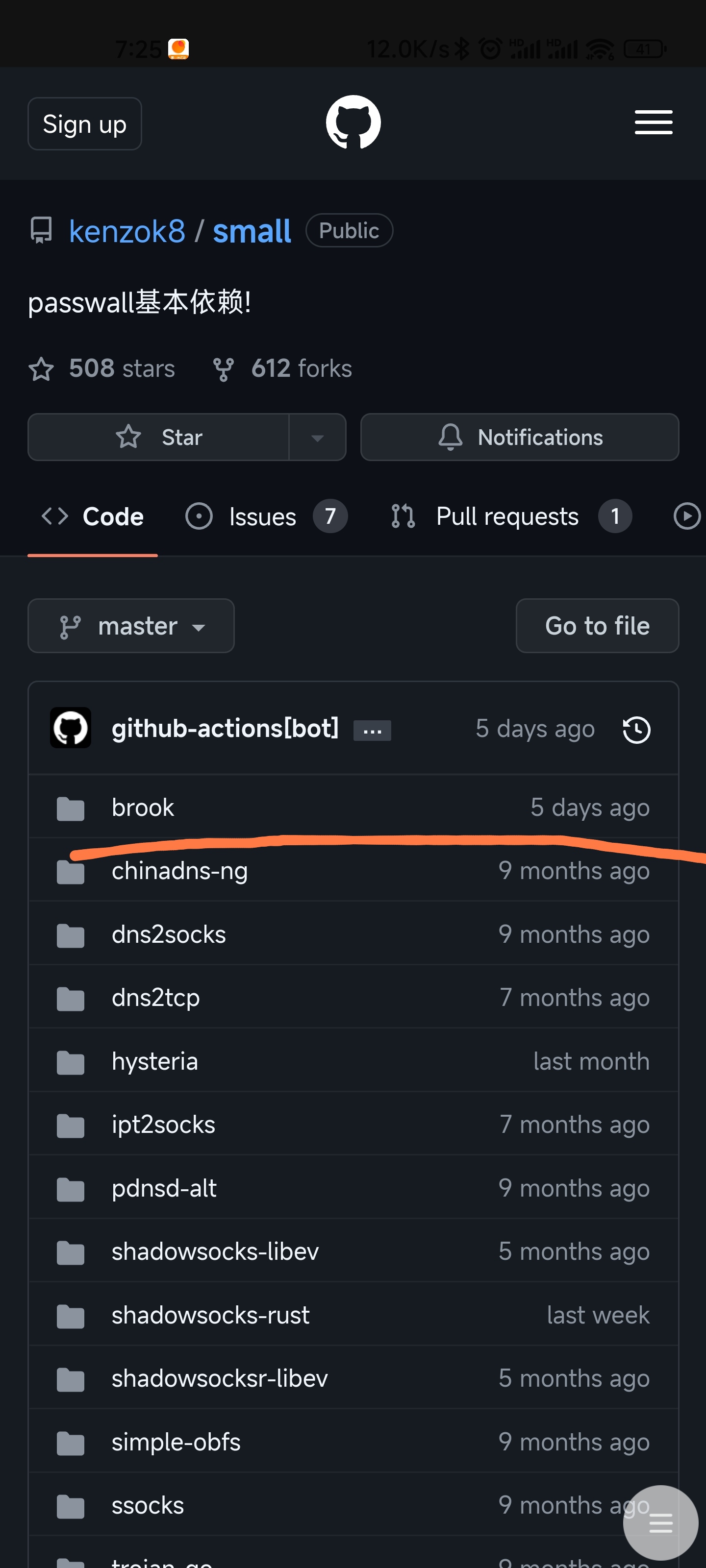This screenshot has width=706, height=1568.
Task: Open the GitHub logo home link
Action: tap(353, 122)
